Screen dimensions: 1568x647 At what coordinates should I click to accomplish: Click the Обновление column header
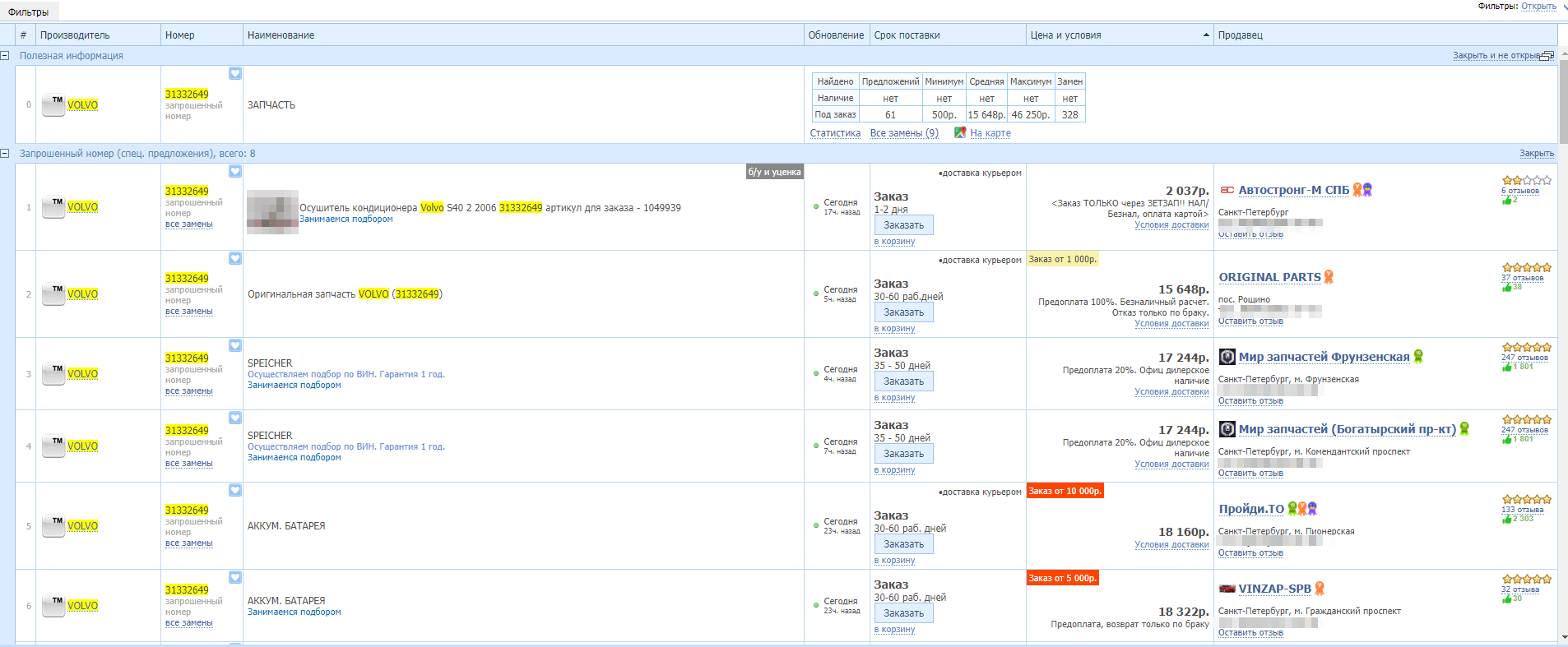tap(837, 35)
